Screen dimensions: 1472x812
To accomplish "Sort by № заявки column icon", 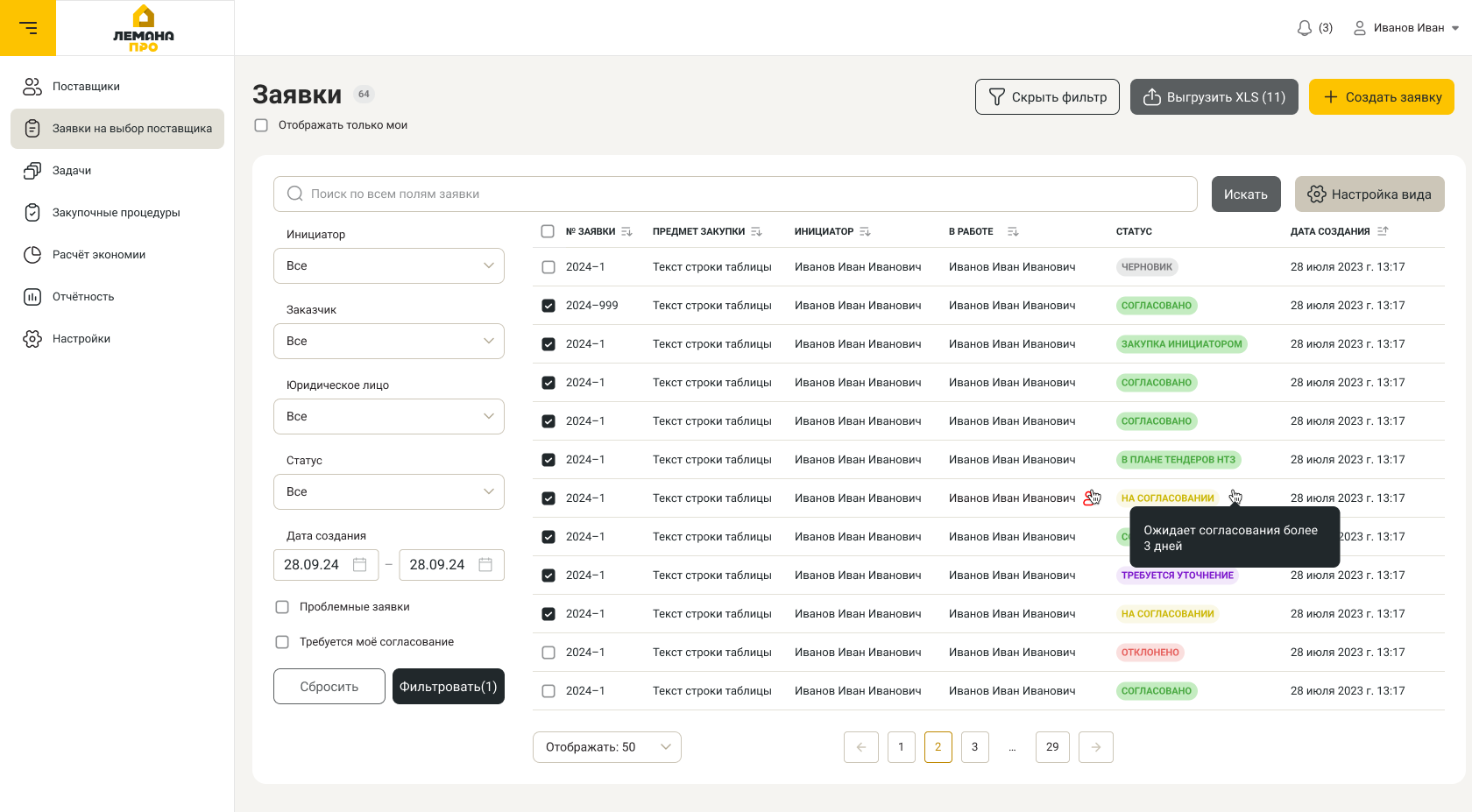I will click(626, 231).
